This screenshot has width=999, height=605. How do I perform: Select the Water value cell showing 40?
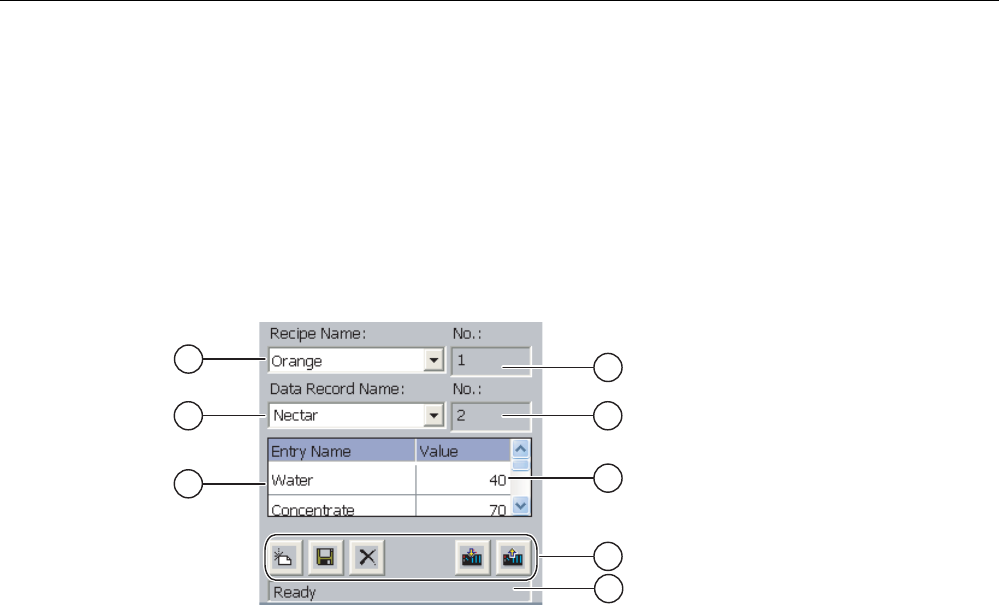[463, 480]
